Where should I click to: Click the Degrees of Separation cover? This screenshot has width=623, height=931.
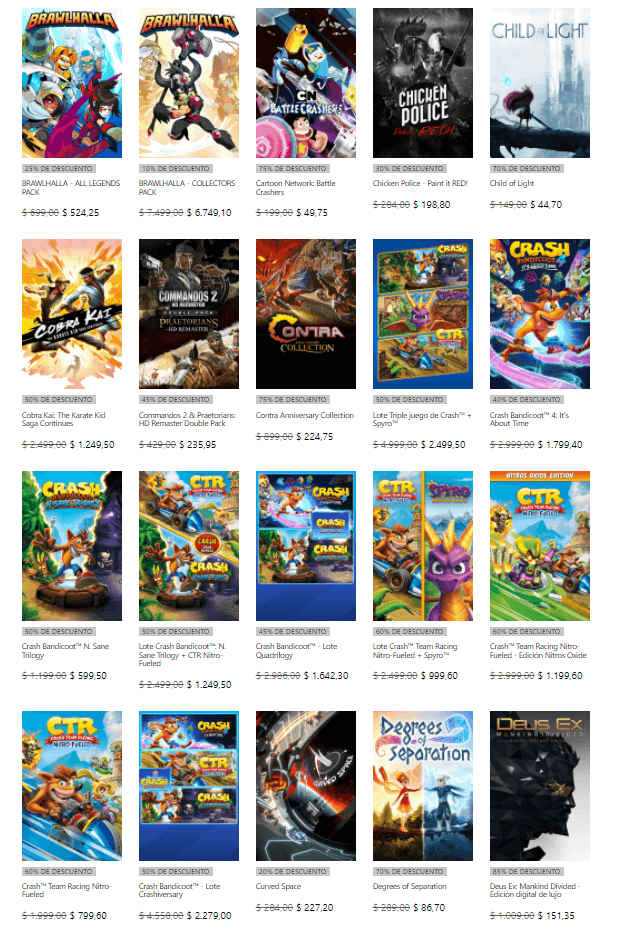pyautogui.click(x=423, y=786)
